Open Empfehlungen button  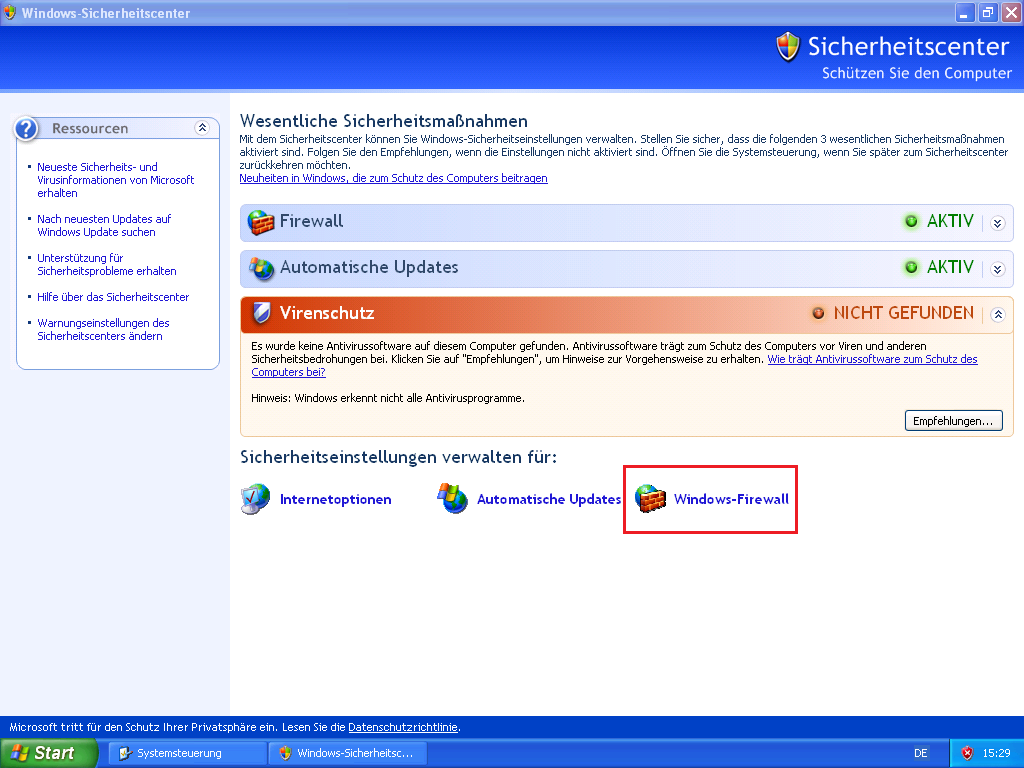(953, 421)
